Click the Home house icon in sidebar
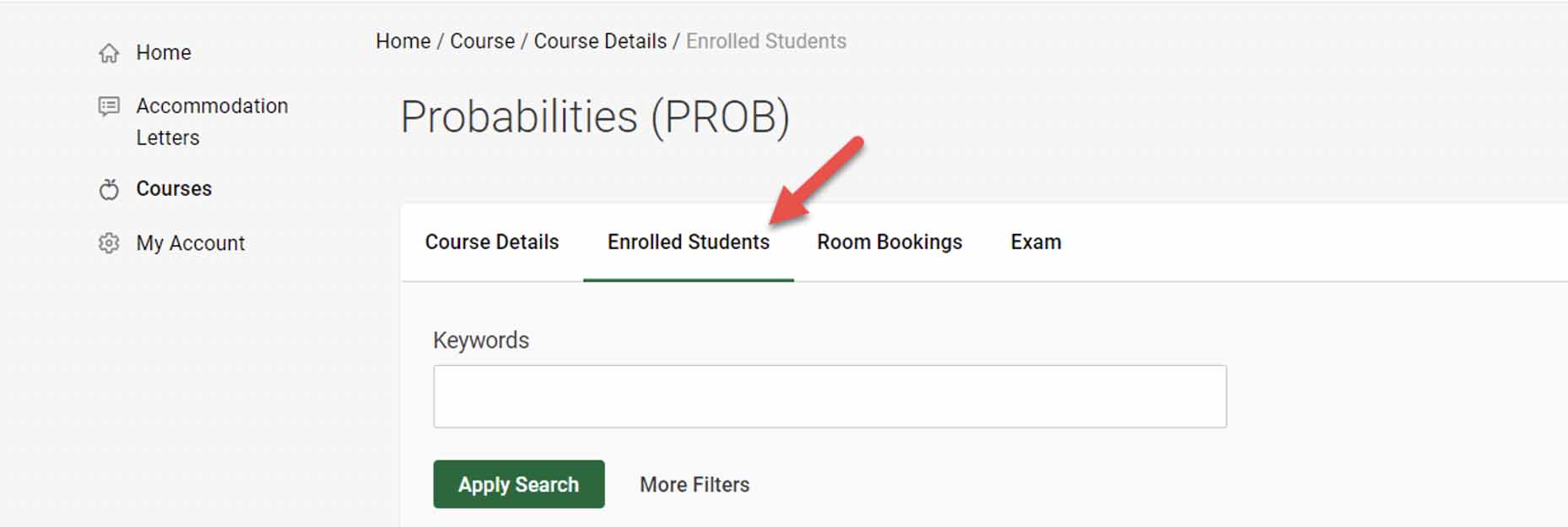 [109, 53]
